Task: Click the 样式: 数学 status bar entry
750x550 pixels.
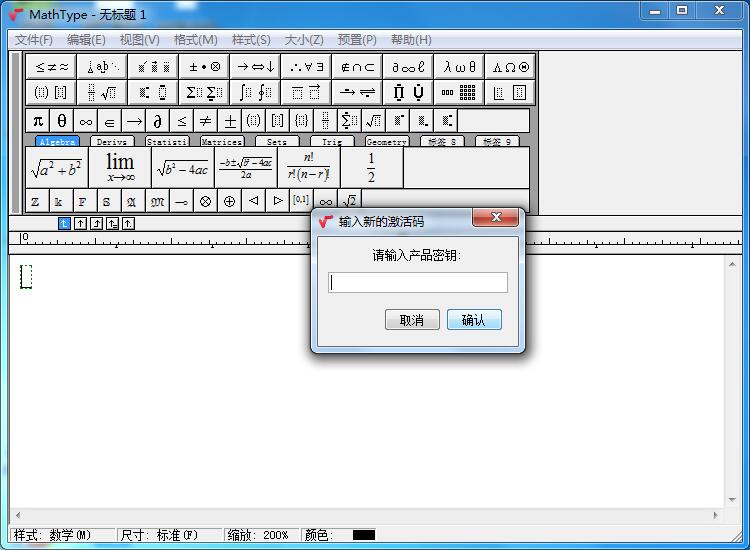Action: click(x=62, y=535)
